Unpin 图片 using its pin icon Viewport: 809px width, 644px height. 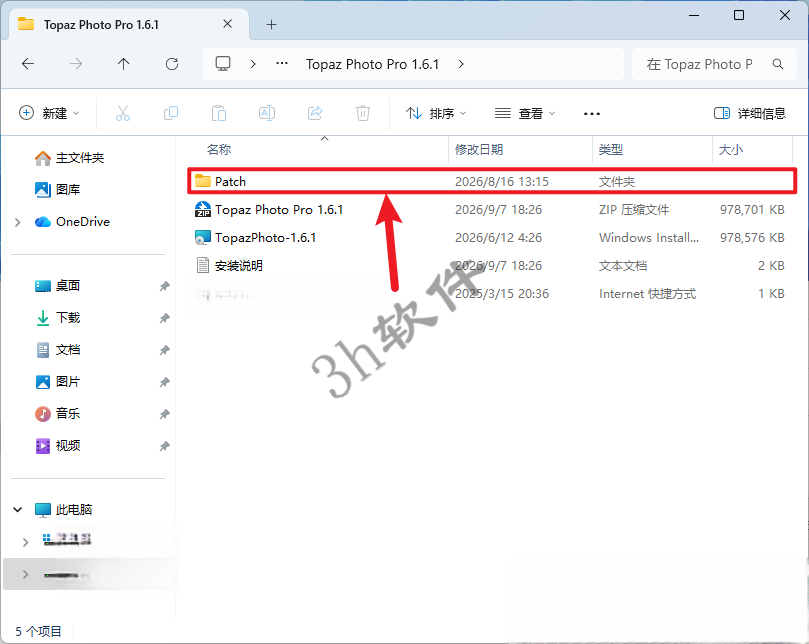(x=164, y=382)
